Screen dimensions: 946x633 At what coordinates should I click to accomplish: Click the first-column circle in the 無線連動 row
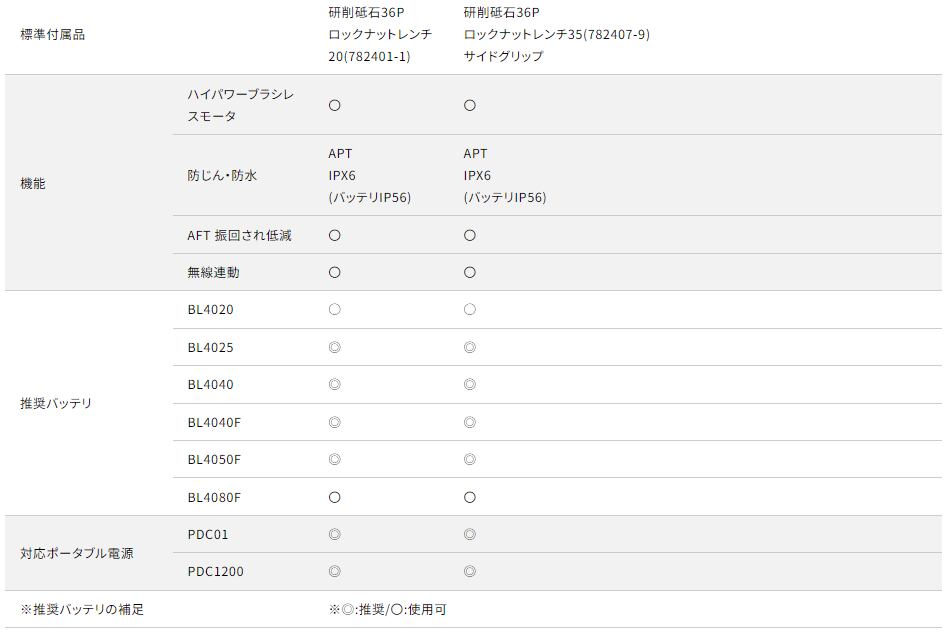coord(334,272)
